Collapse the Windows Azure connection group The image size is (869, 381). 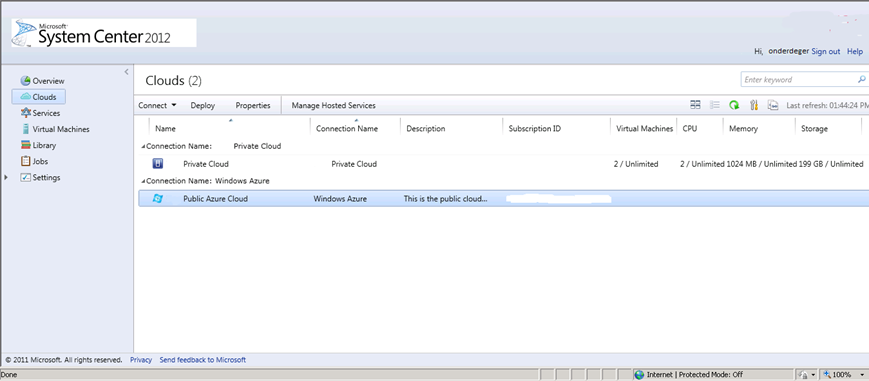click(x=143, y=181)
